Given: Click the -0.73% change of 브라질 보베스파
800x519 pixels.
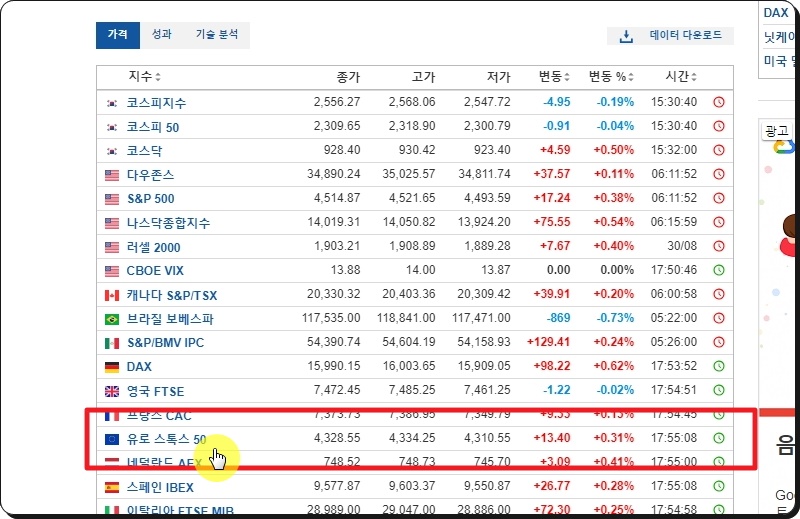Looking at the screenshot, I should click(615, 318).
